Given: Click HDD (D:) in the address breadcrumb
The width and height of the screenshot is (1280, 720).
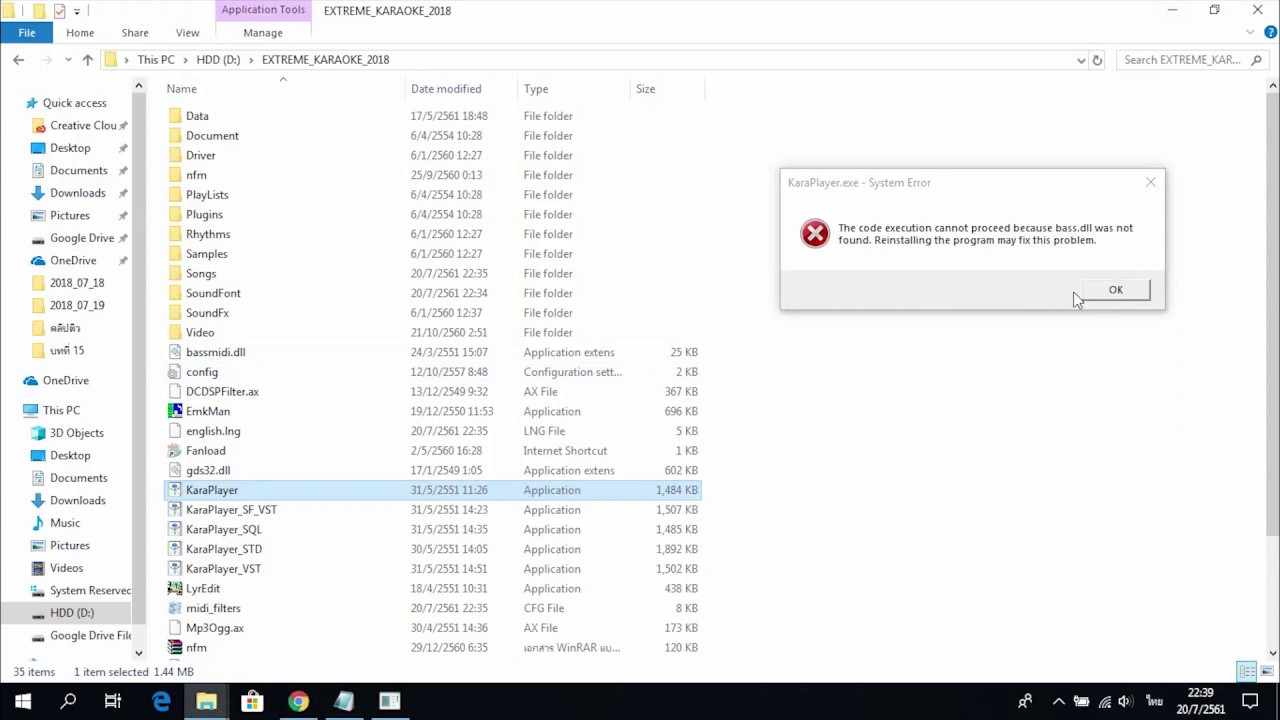Looking at the screenshot, I should coord(218,60).
